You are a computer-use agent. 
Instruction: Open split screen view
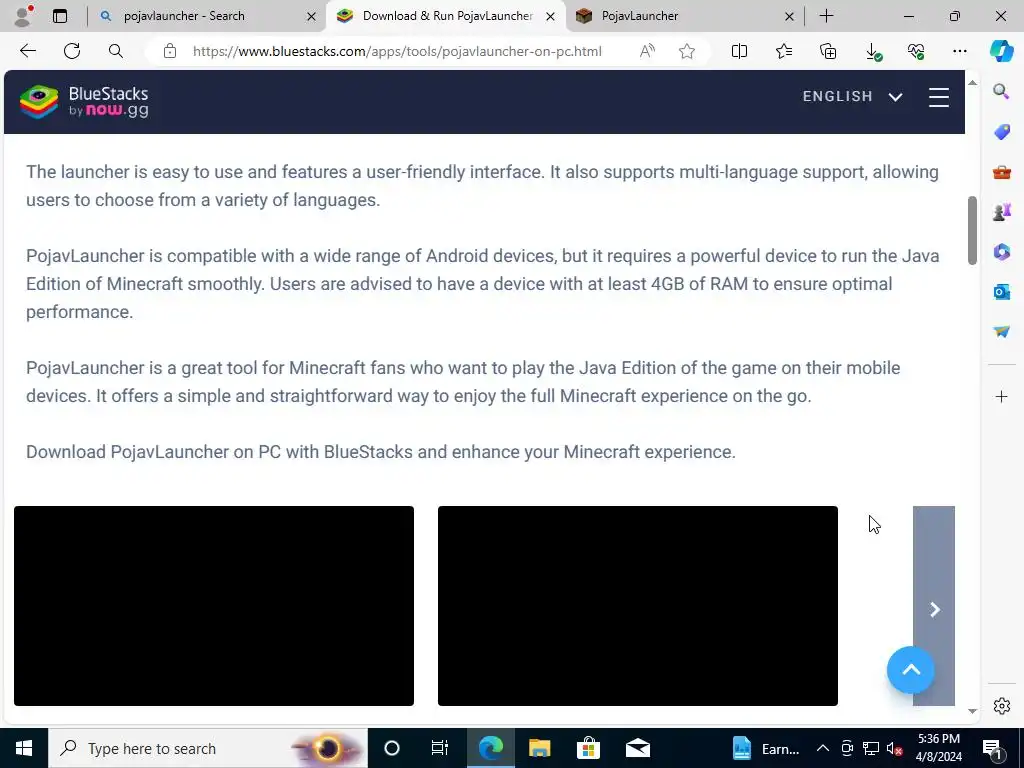[739, 51]
